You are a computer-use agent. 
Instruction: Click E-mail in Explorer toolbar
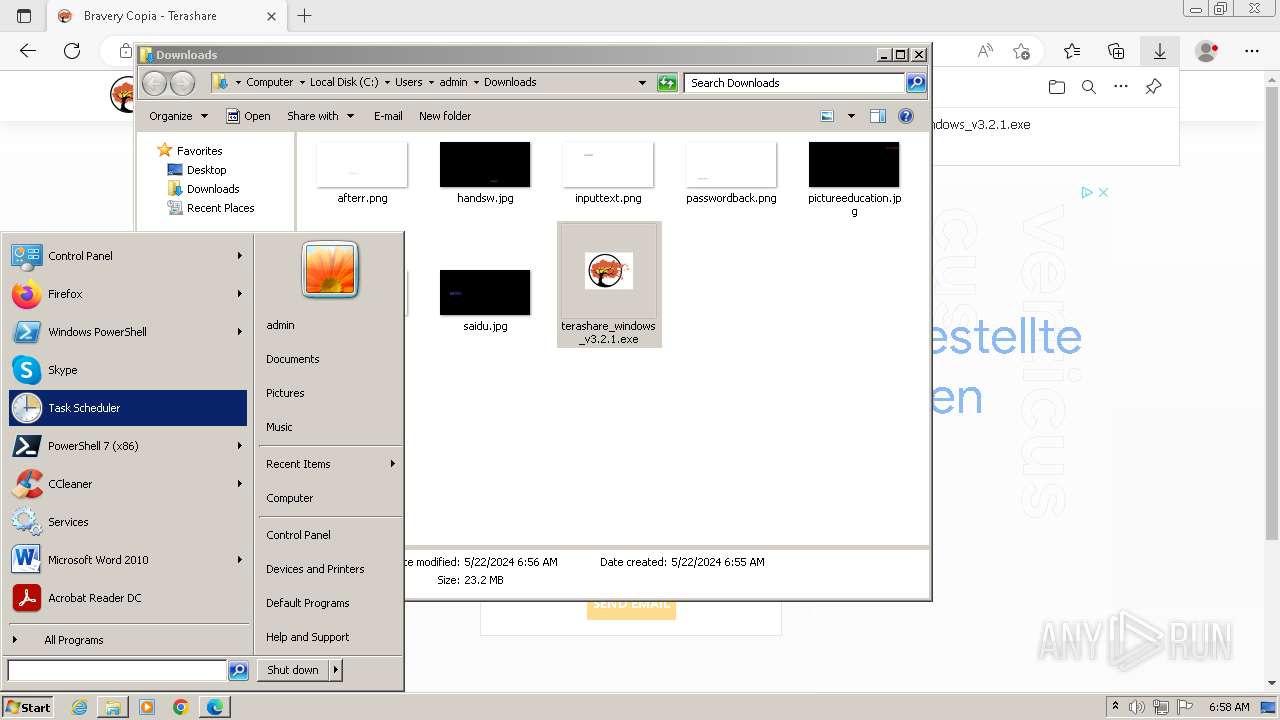click(388, 116)
